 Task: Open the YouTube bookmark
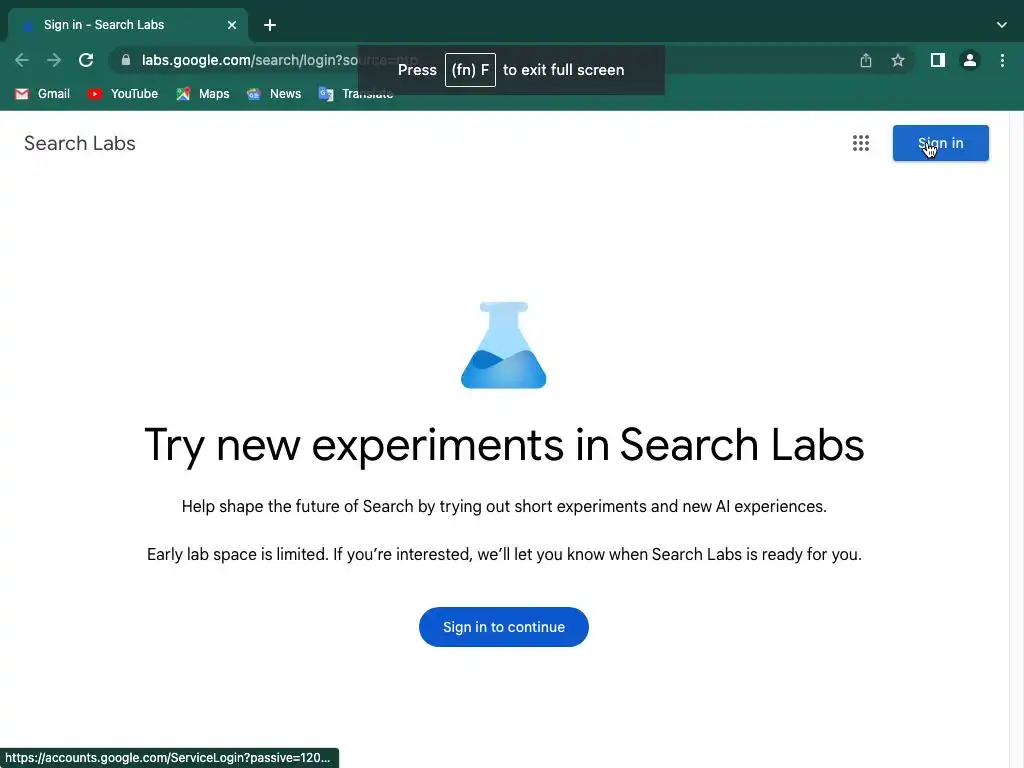coord(123,93)
